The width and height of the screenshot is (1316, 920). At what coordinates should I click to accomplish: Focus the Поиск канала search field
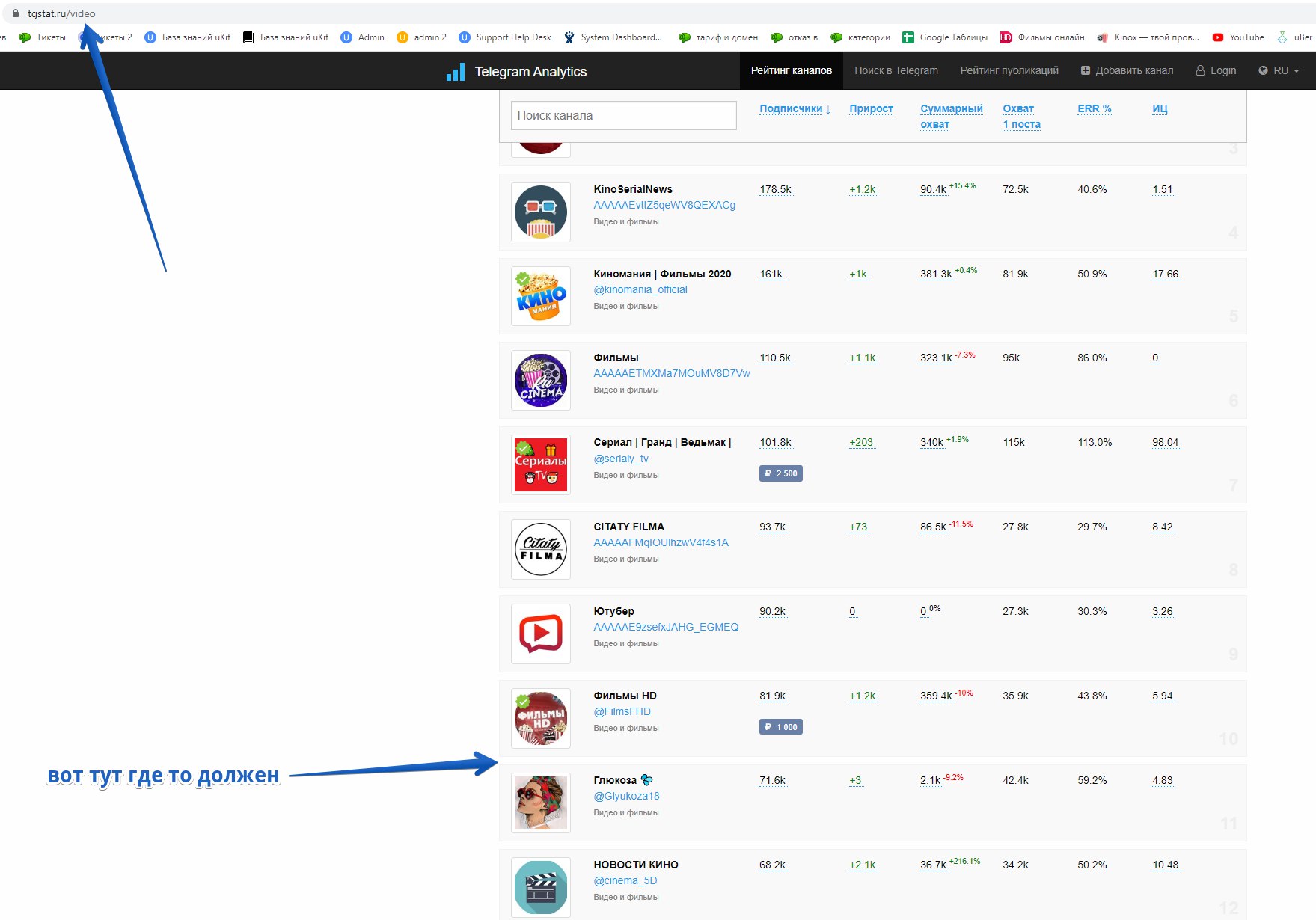tap(624, 115)
